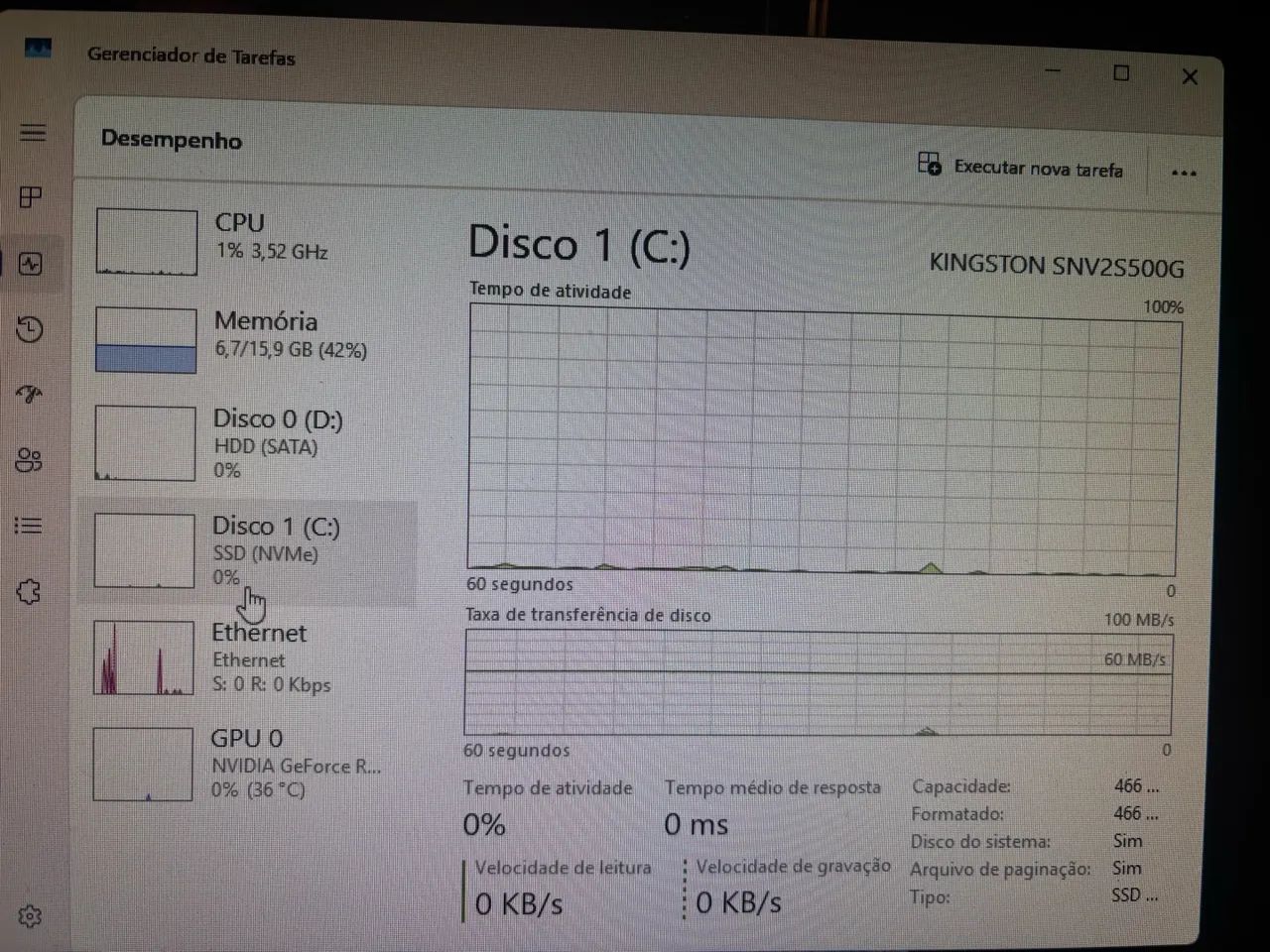Open the Details list page icon
This screenshot has height=952, width=1270.
tap(29, 526)
